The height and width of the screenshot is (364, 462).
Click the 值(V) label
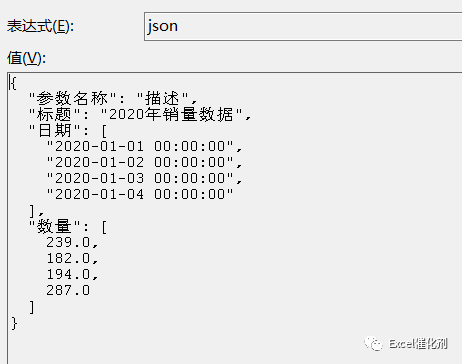click(26, 58)
